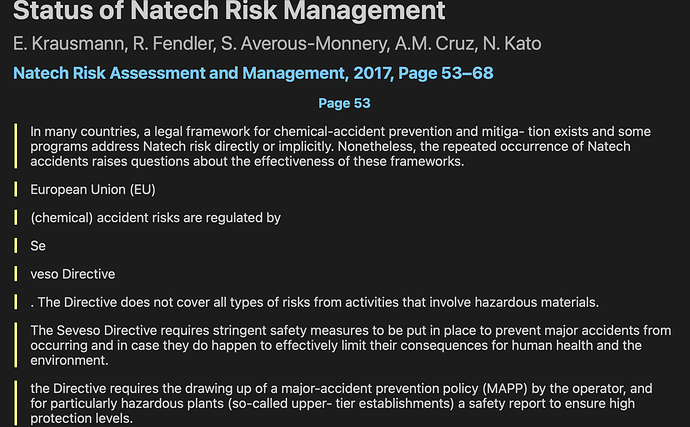This screenshot has width=690, height=427.
Task: Click yellow bar beside the MAPP paragraph
Action: coord(16,403)
